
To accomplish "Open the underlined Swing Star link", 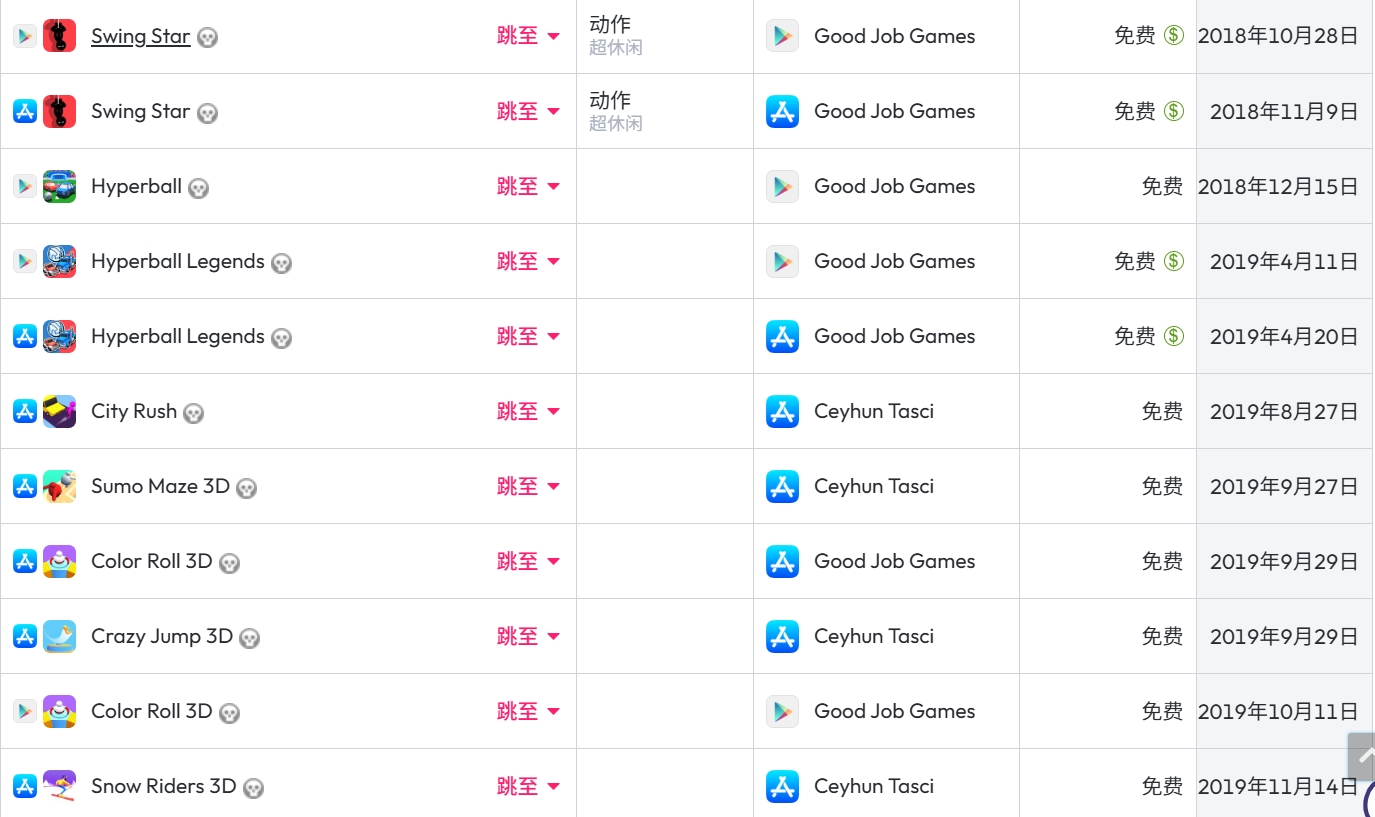I will [x=140, y=36].
